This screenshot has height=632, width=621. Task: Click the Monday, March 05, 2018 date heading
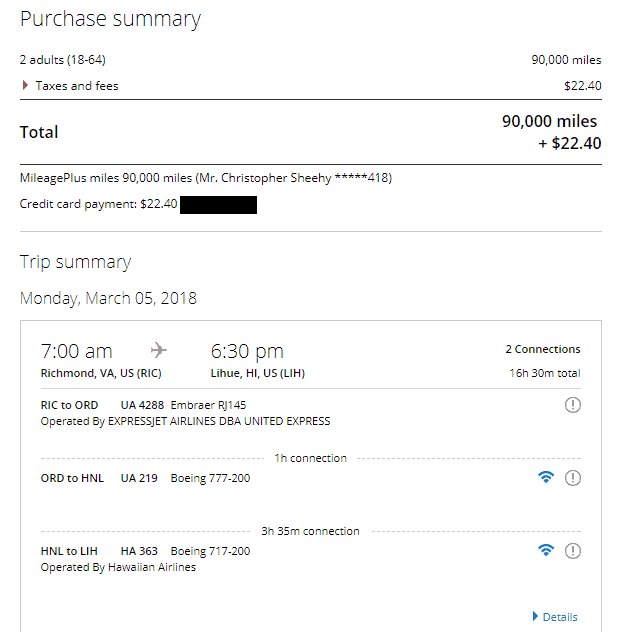tap(108, 298)
